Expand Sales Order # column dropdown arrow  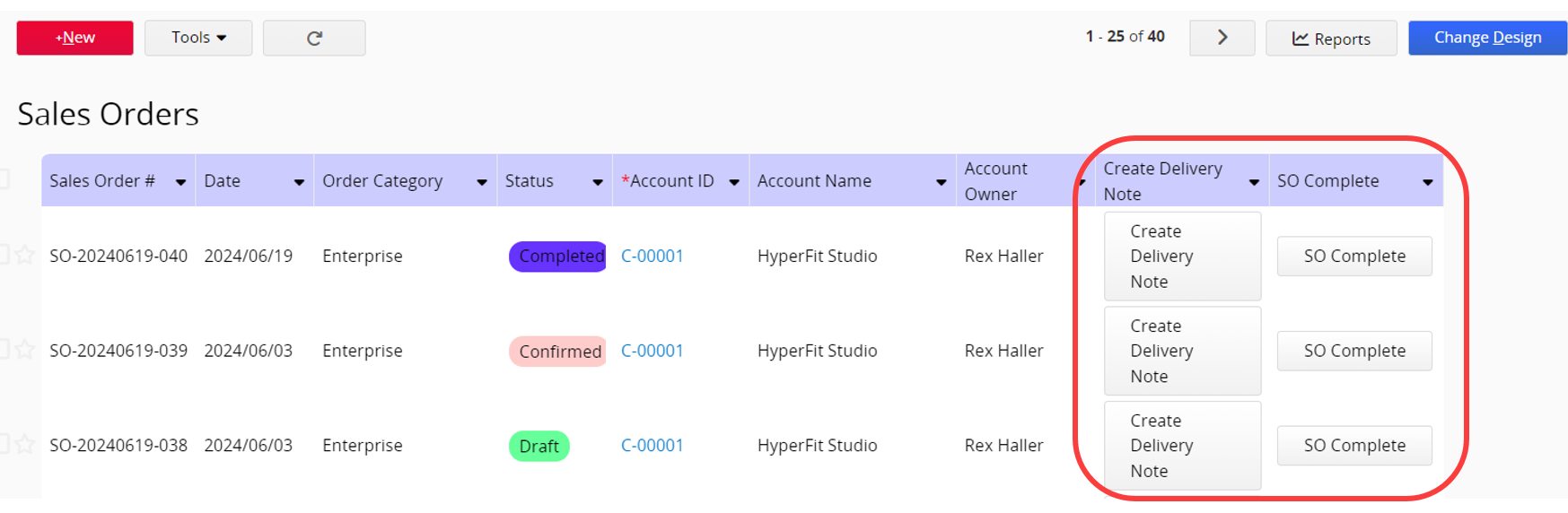(x=180, y=182)
